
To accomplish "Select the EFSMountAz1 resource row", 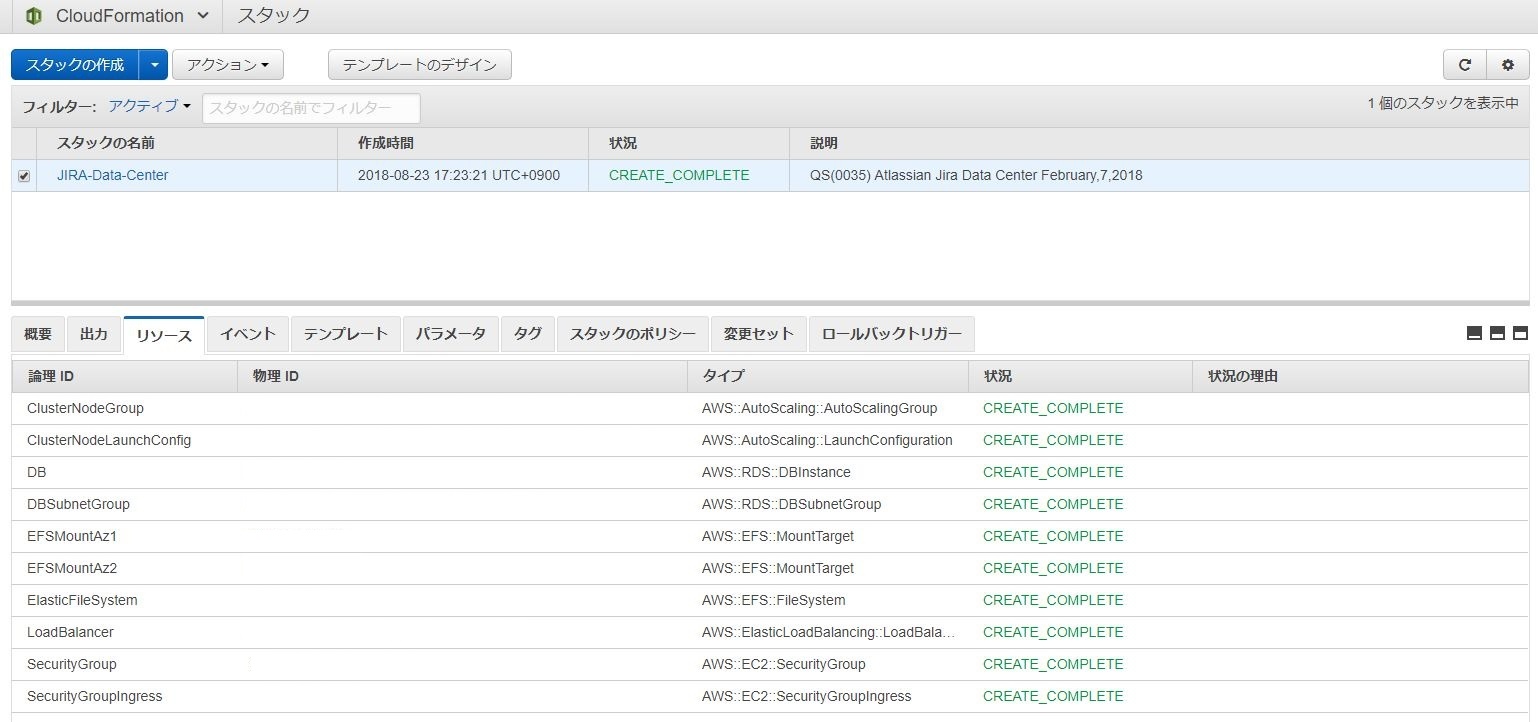I will (770, 536).
